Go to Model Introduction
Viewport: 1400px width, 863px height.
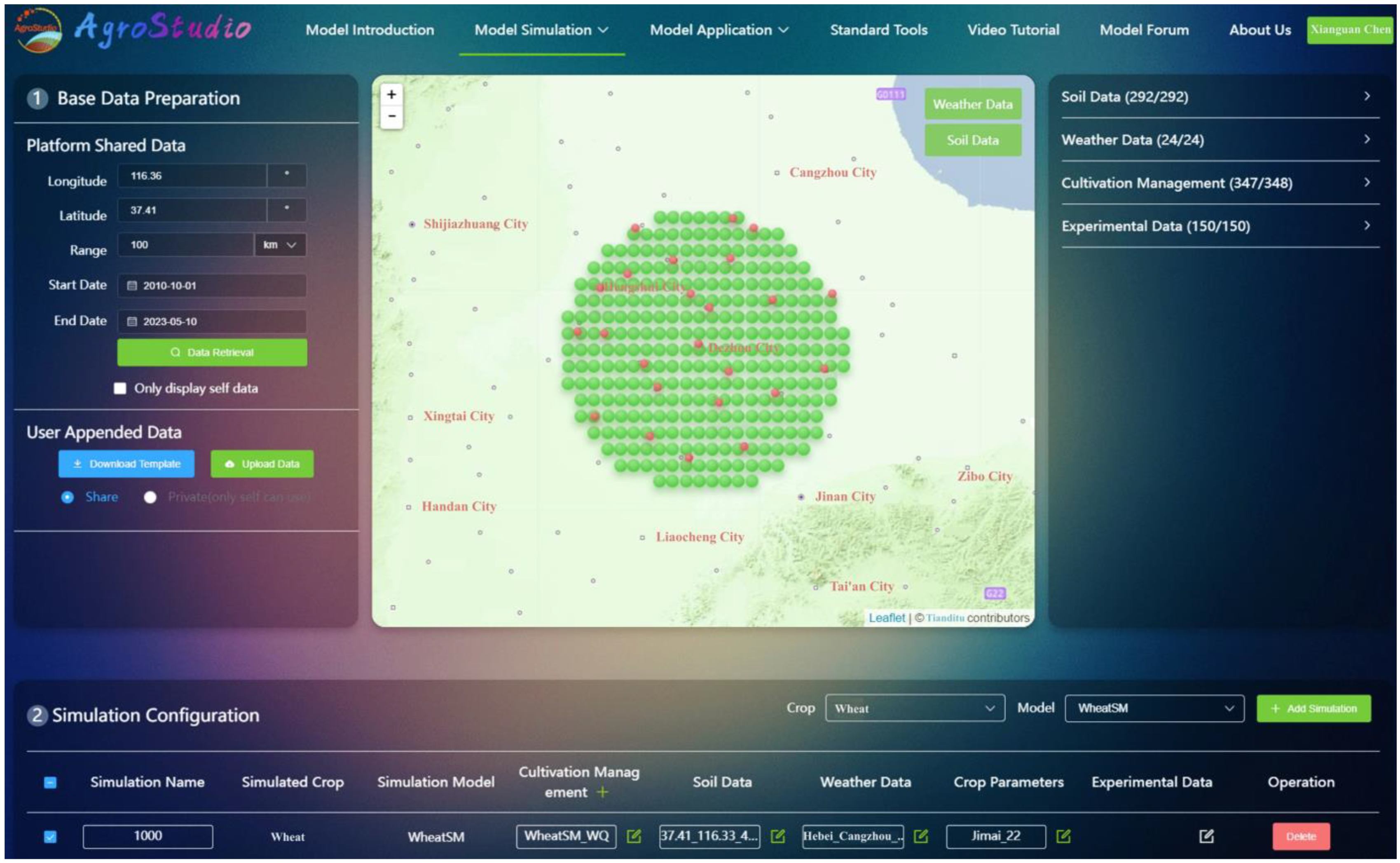tap(370, 30)
